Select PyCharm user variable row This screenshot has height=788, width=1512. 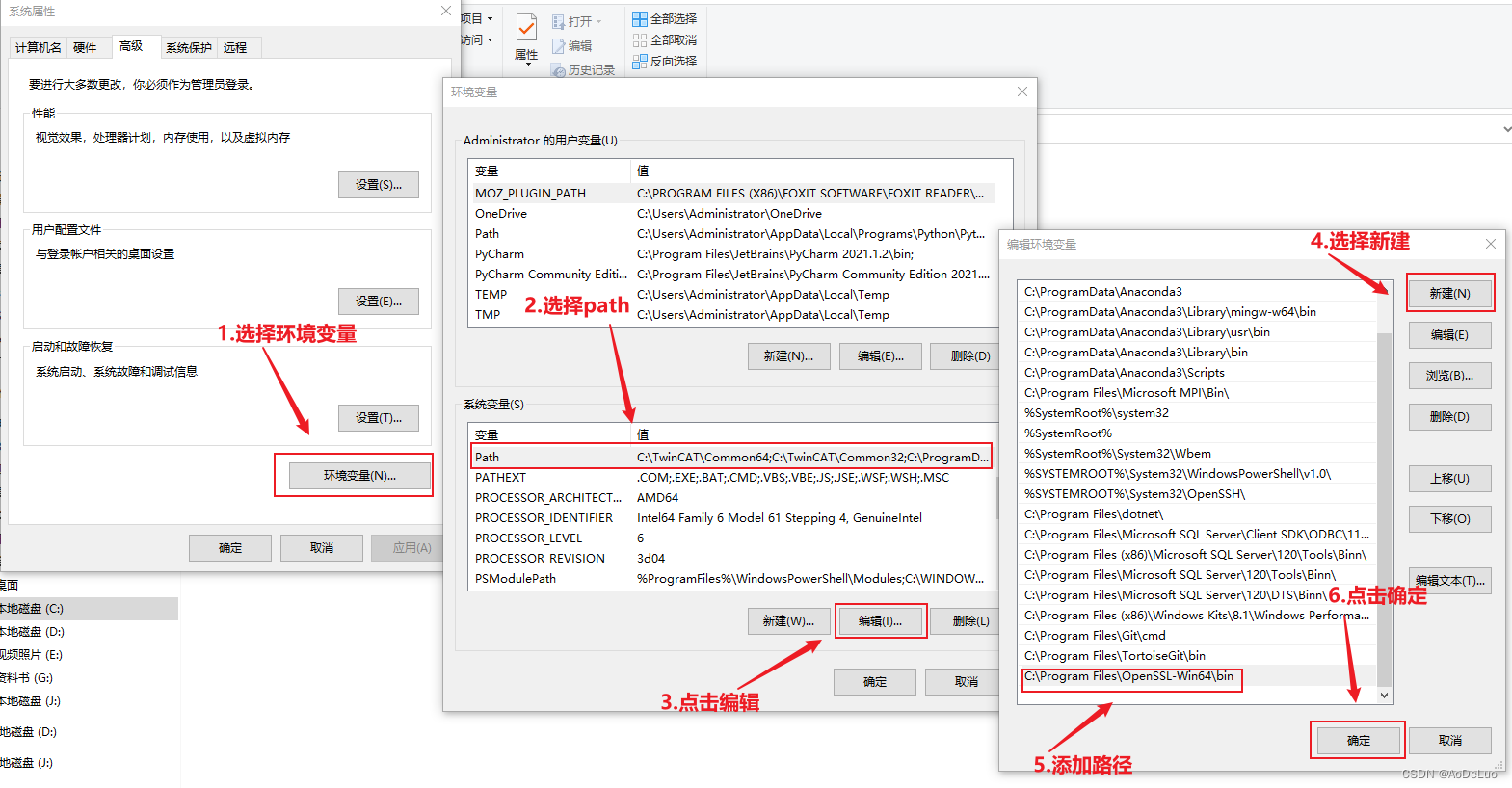731,254
